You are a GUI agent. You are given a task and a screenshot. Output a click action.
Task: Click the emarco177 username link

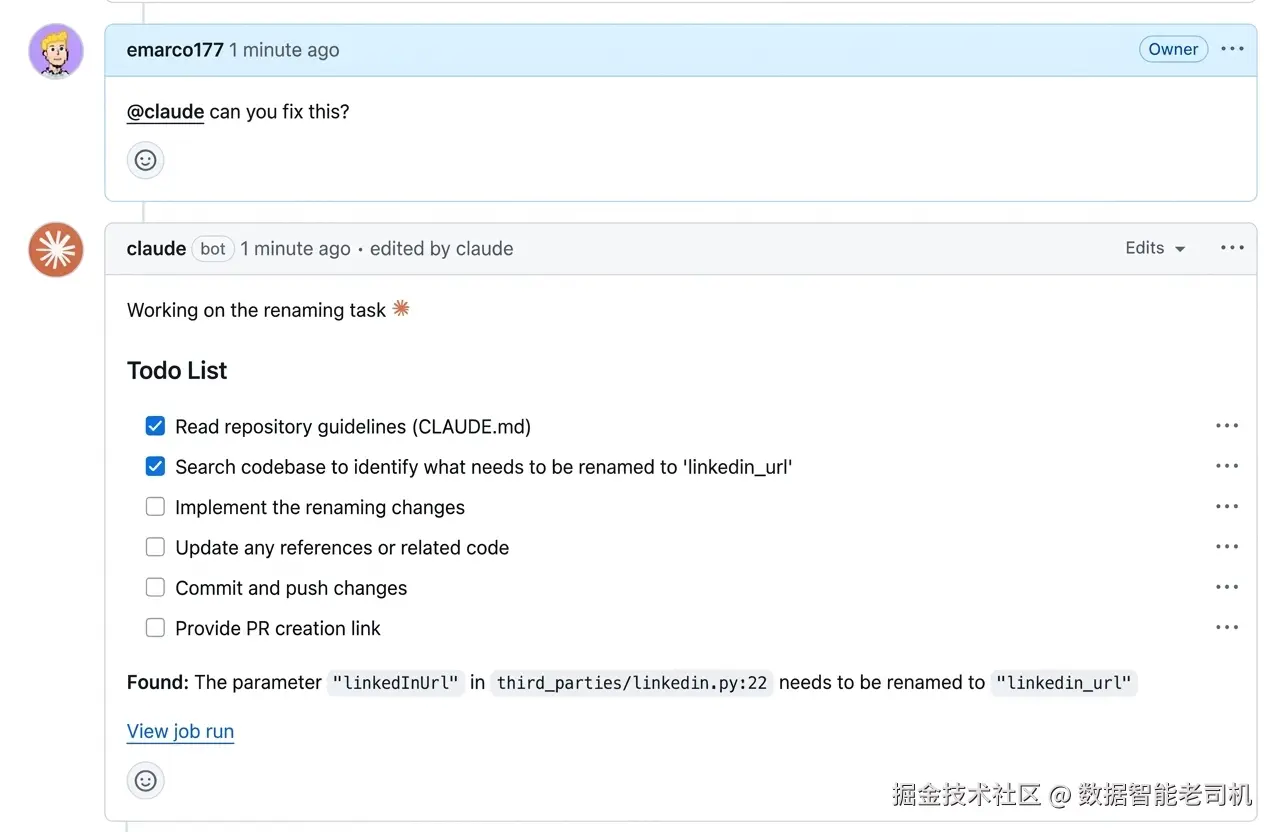pyautogui.click(x=175, y=50)
